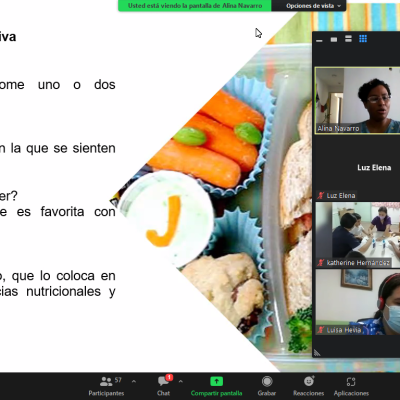
Task: Click the muted microphone icon beside katherine Hernández
Action: pos(321,263)
